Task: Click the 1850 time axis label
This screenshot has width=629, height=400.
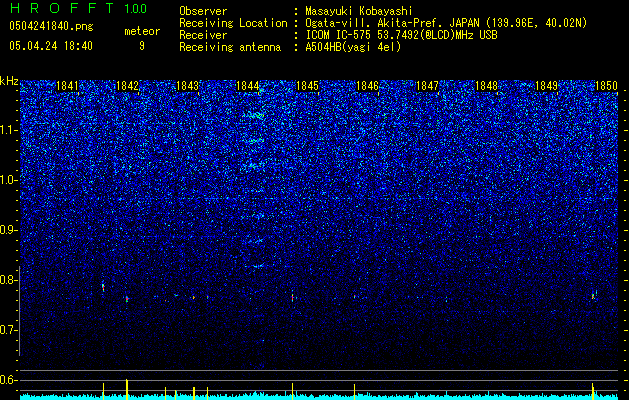Action: (x=606, y=86)
